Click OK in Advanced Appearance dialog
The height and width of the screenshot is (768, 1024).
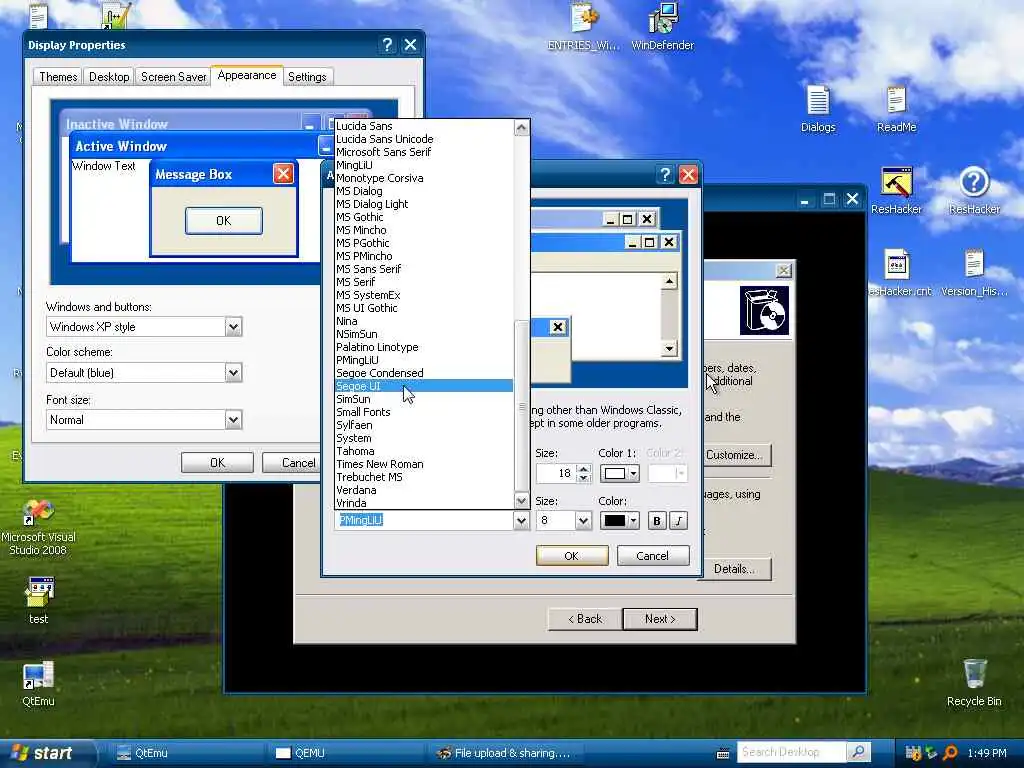pos(571,556)
